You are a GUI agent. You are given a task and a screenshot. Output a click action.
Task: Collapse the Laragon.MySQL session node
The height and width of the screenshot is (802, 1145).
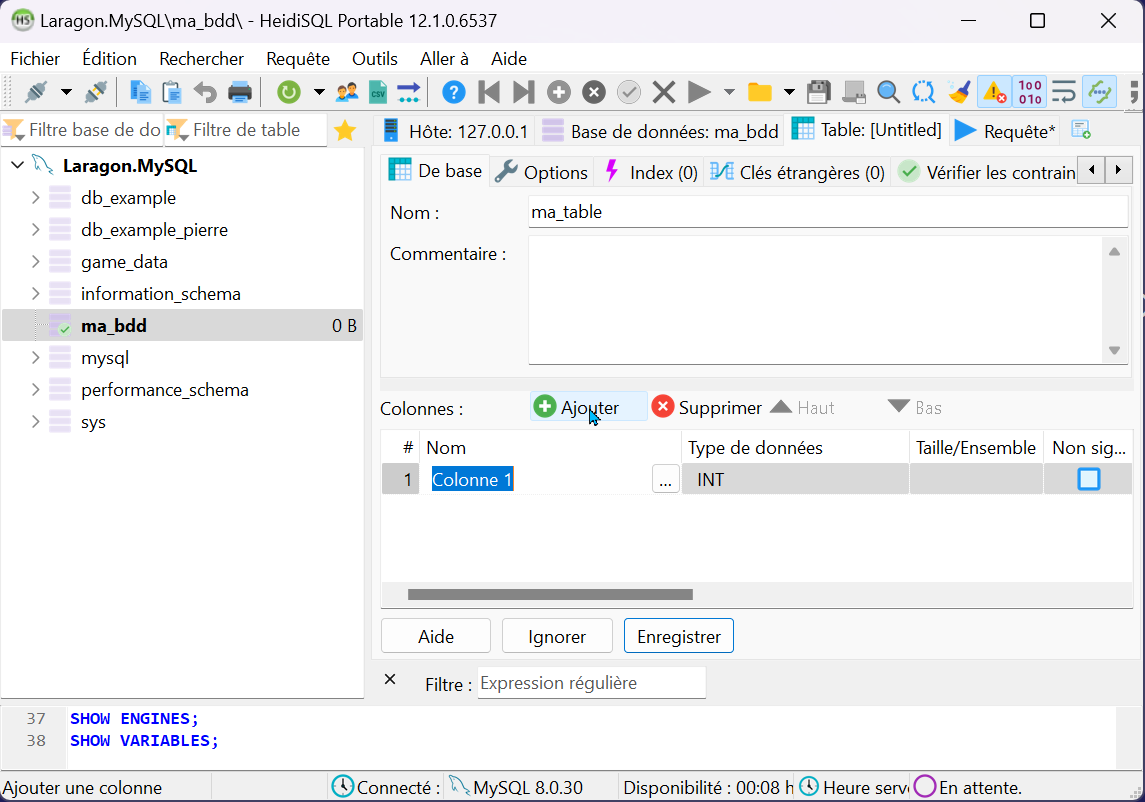tap(17, 165)
